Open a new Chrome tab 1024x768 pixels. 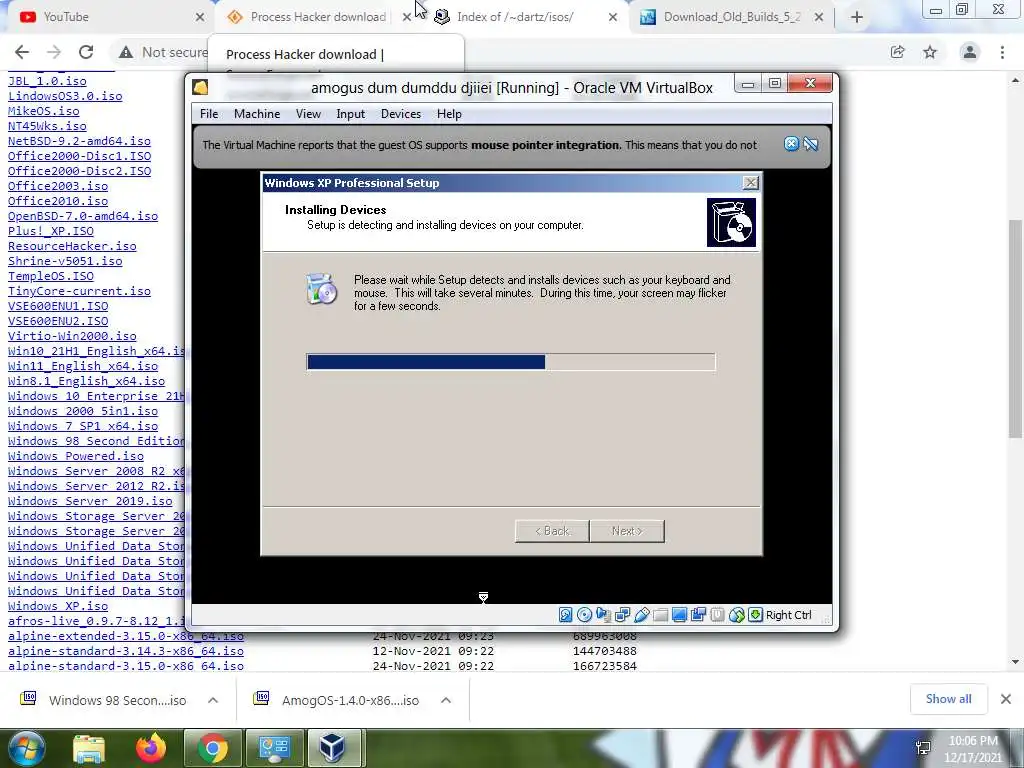click(857, 17)
